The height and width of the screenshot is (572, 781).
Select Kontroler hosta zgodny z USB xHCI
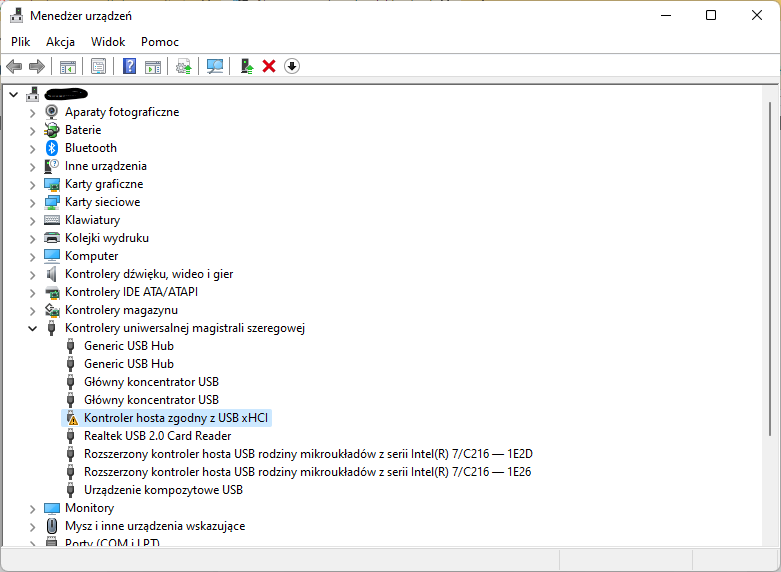pyautogui.click(x=176, y=418)
